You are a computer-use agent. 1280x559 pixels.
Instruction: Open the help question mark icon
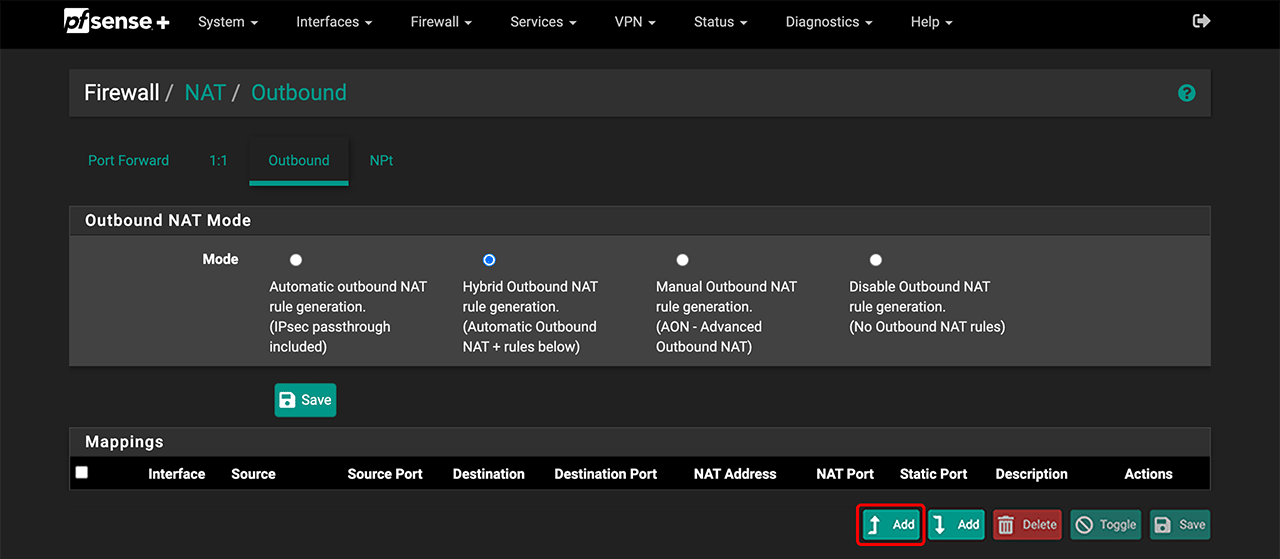[x=1186, y=93]
